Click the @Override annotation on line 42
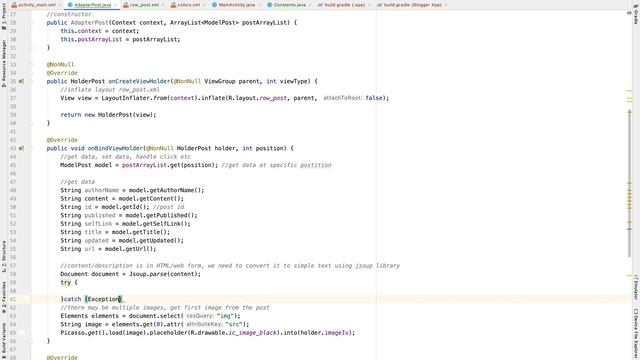 click(62, 140)
